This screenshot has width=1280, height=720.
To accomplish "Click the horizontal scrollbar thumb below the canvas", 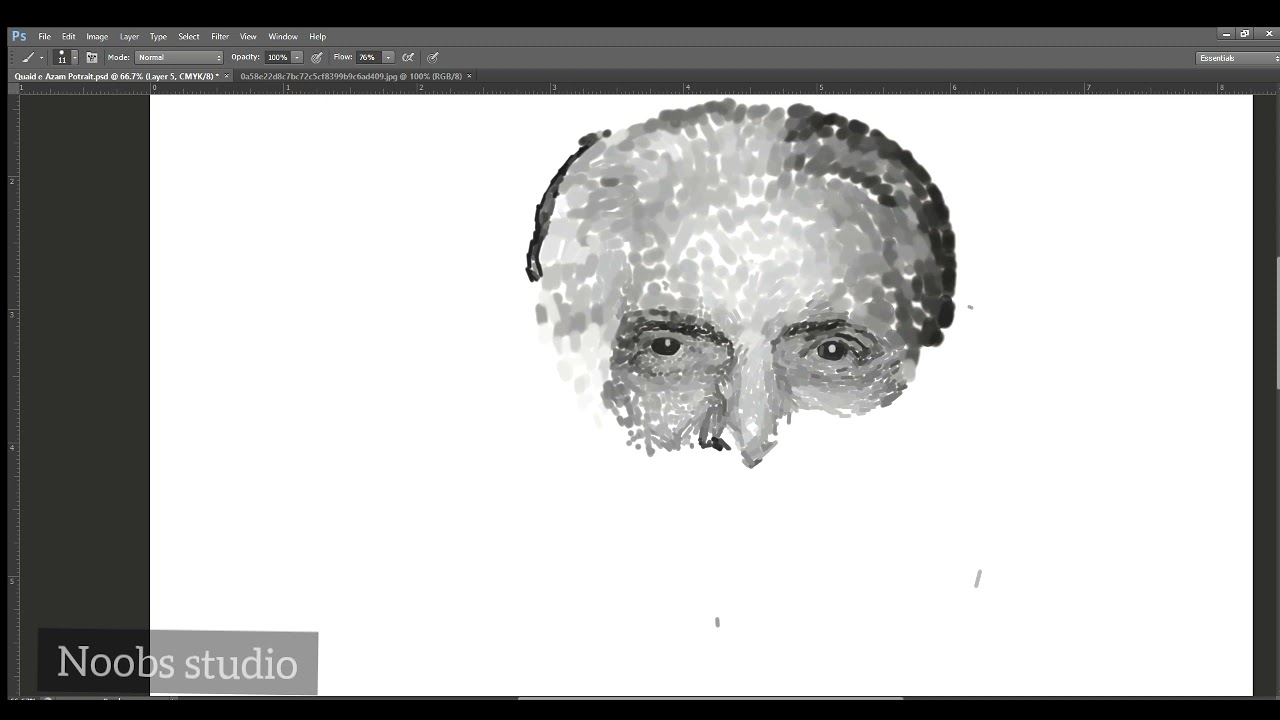I will pyautogui.click(x=710, y=698).
